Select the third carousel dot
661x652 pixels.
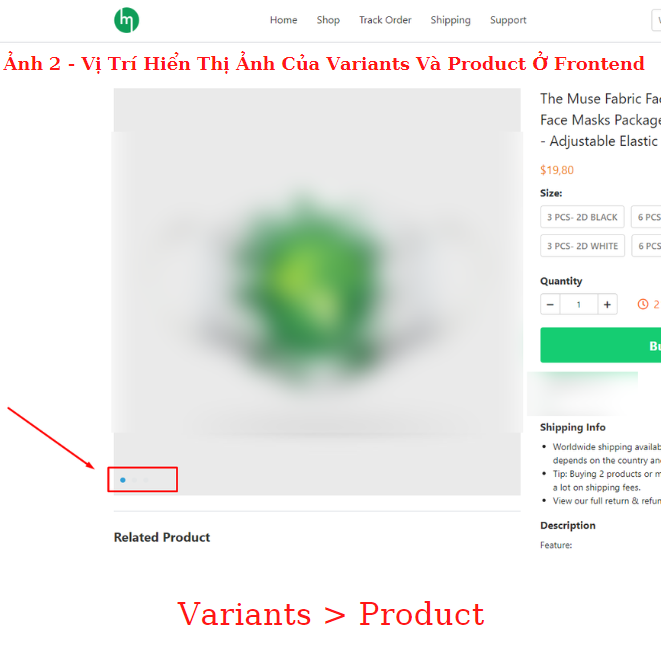tap(146, 480)
